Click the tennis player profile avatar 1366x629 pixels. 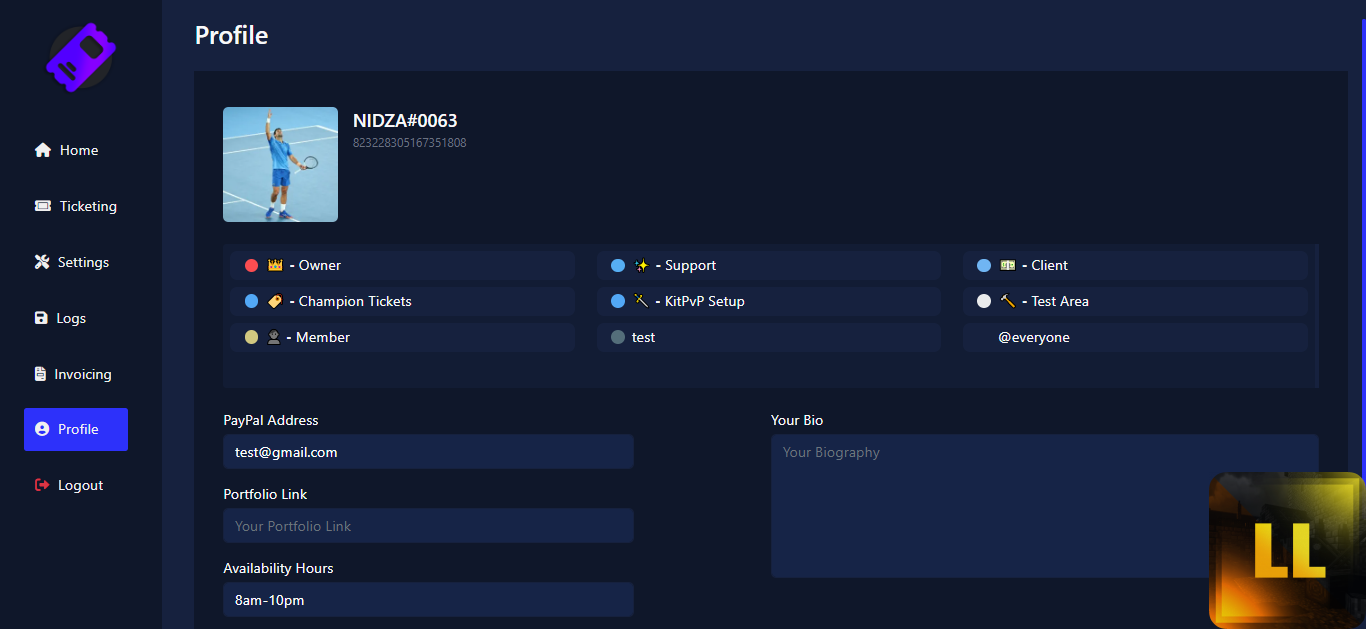(x=280, y=164)
